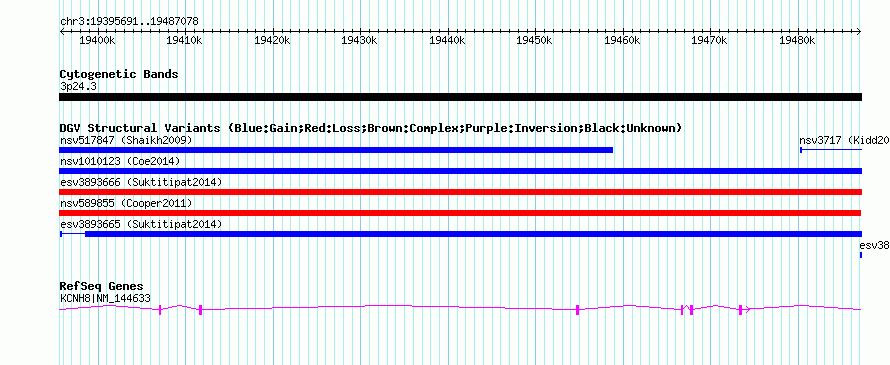Screen dimensions: 890x365
Task: Click the 19430k ruler tick label
Action: coord(360,41)
